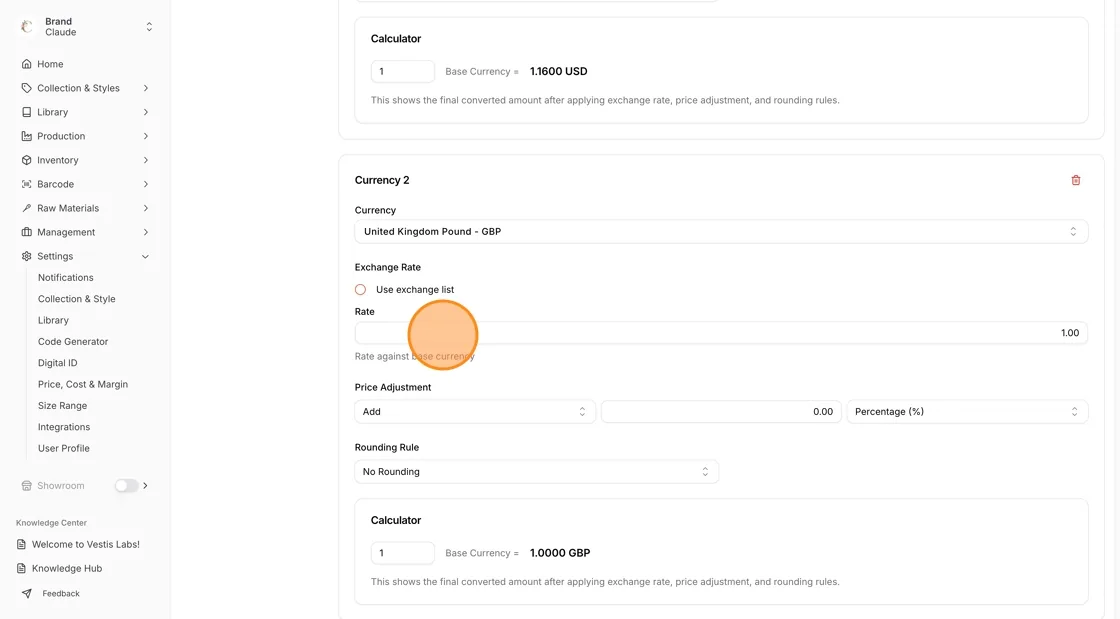Click the Barcode scanner icon

(x=26, y=184)
